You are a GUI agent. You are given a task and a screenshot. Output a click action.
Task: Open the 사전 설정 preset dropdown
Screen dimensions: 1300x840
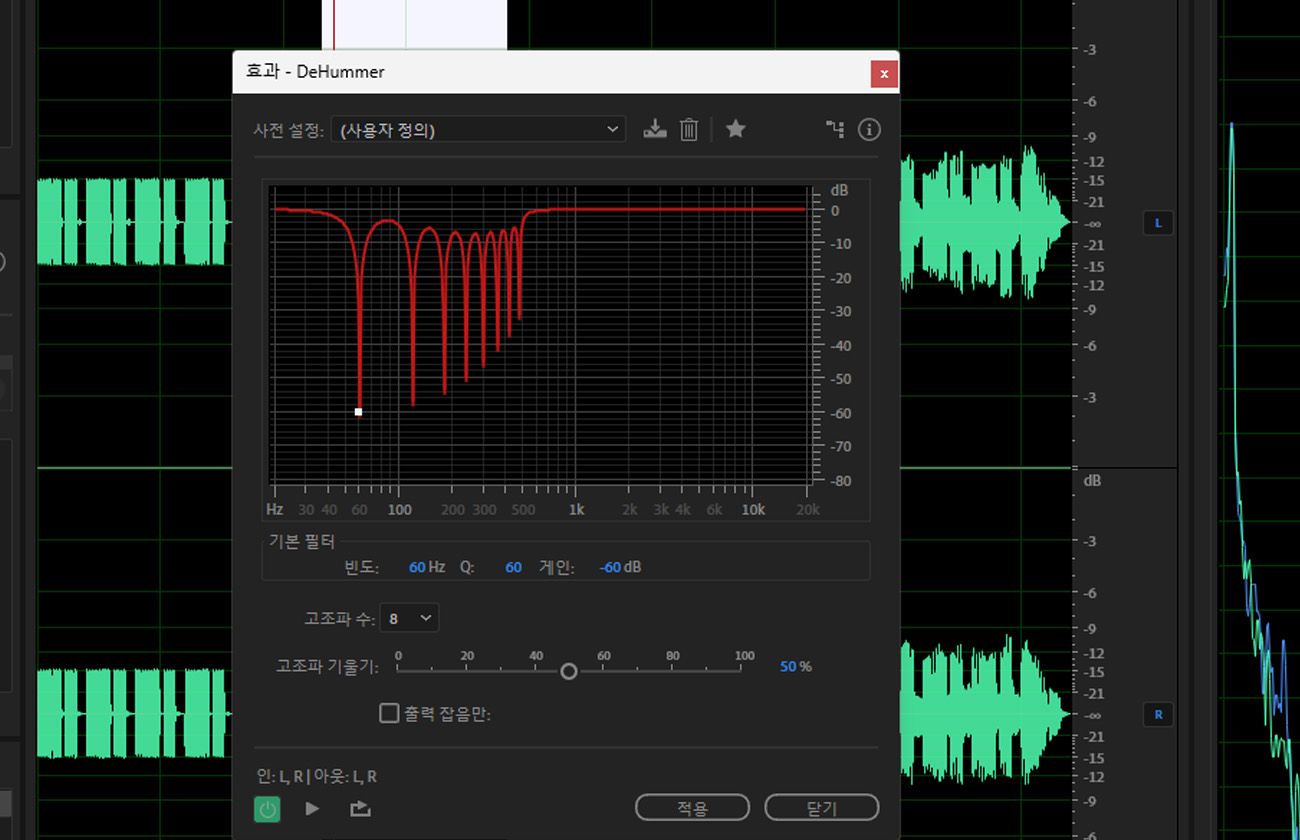click(478, 129)
